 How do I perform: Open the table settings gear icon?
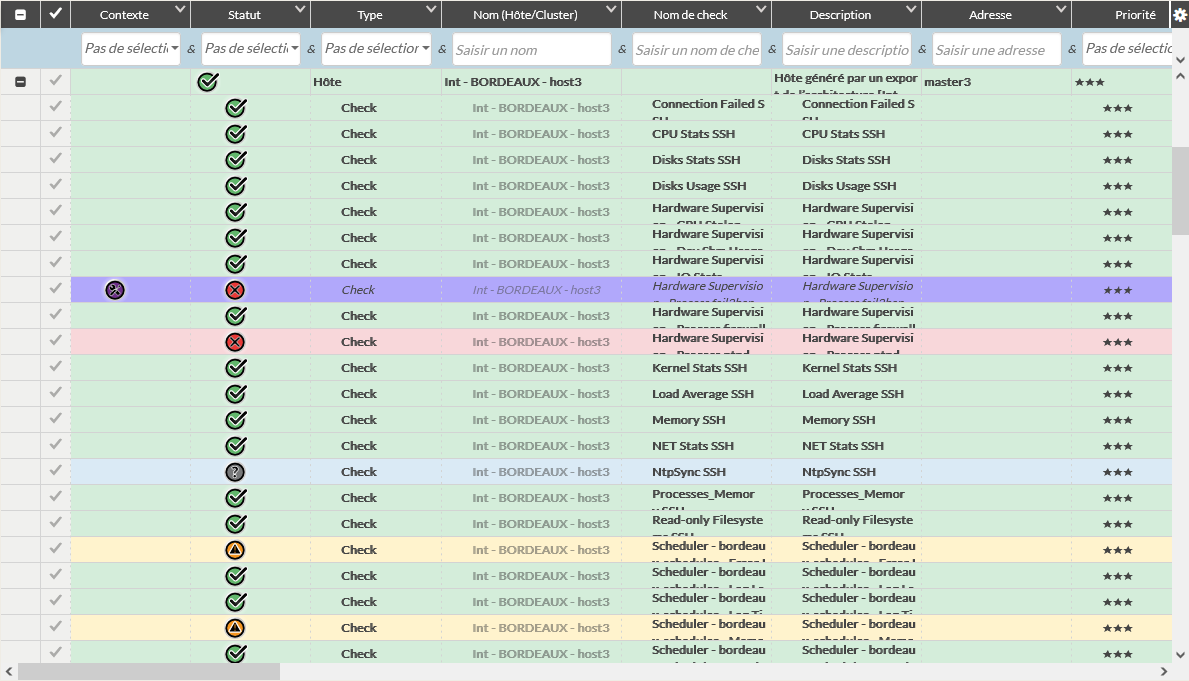[x=1179, y=15]
